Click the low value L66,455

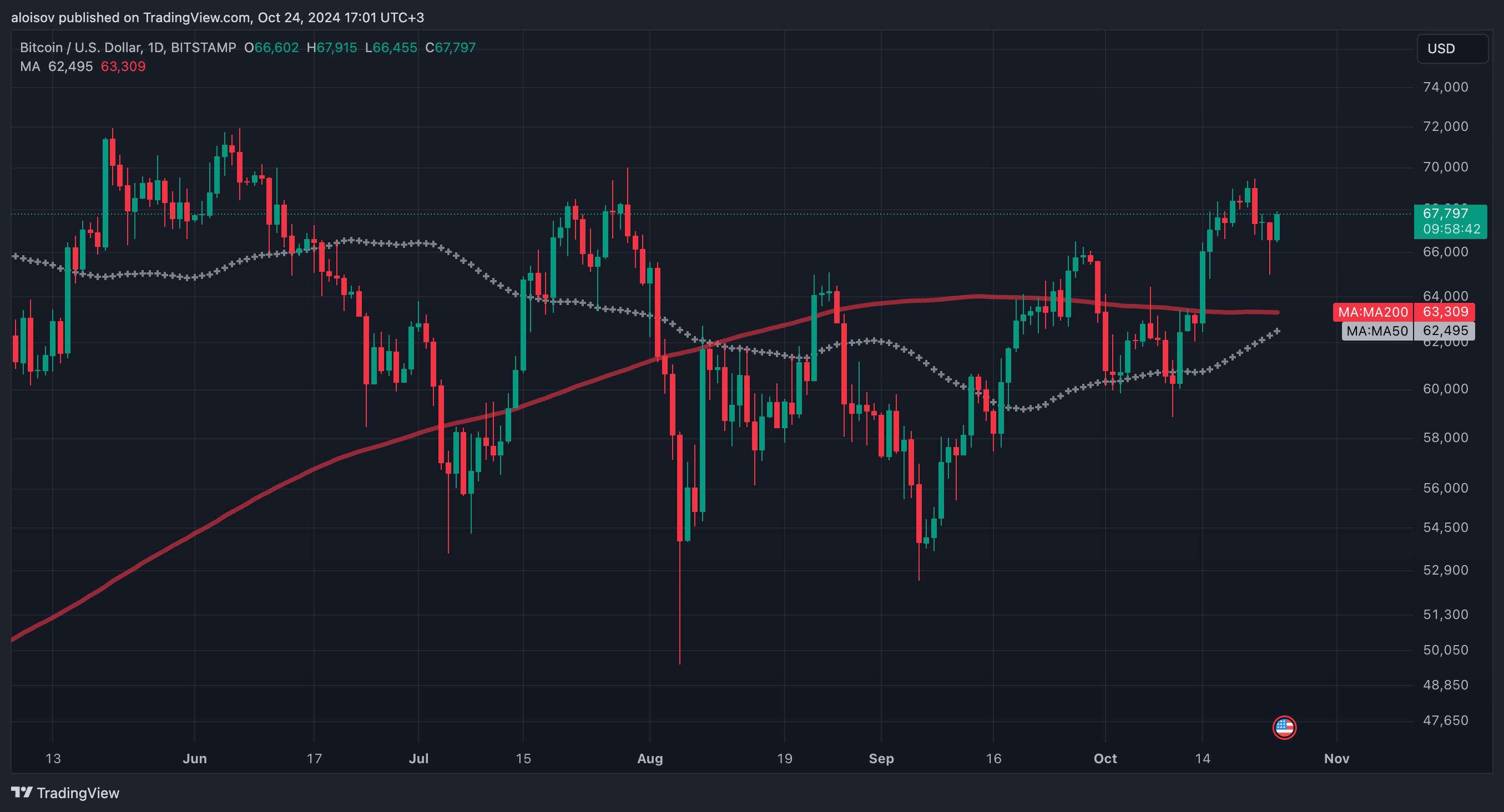(391, 47)
